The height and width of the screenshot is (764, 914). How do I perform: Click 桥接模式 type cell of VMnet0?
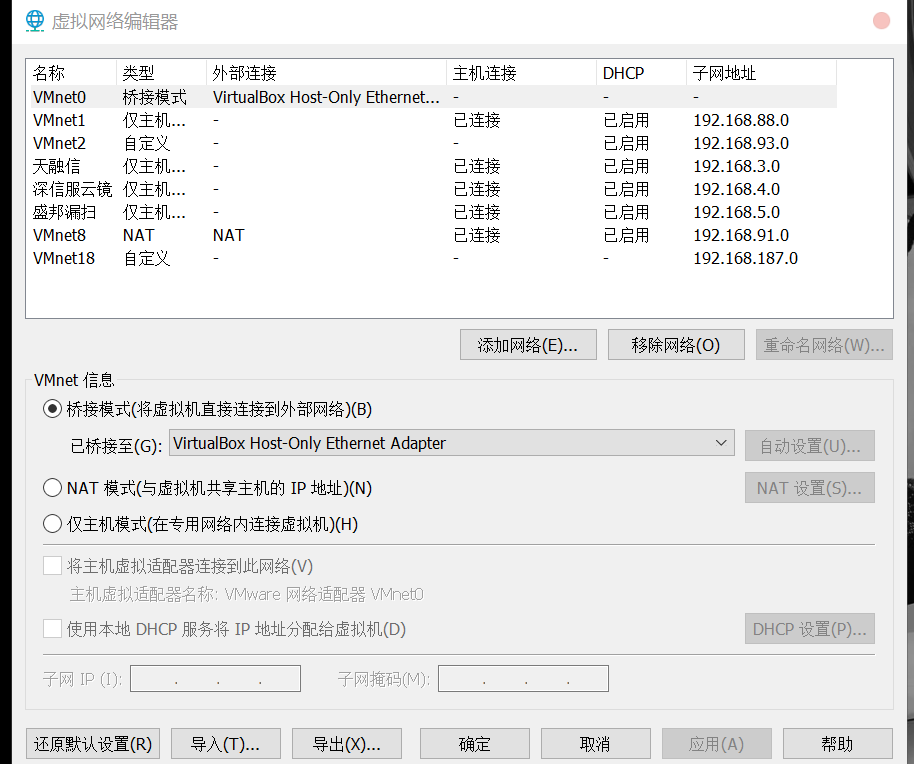[x=154, y=97]
